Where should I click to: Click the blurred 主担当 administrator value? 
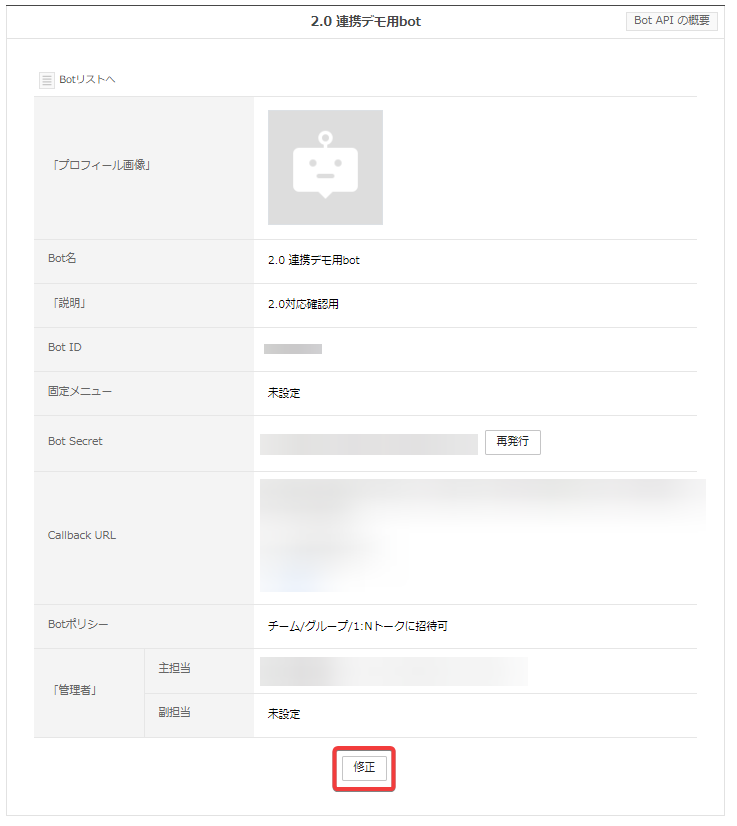[x=392, y=671]
